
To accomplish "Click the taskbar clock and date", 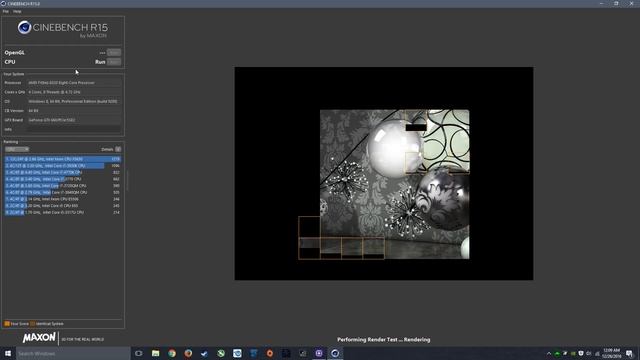I will [x=611, y=353].
